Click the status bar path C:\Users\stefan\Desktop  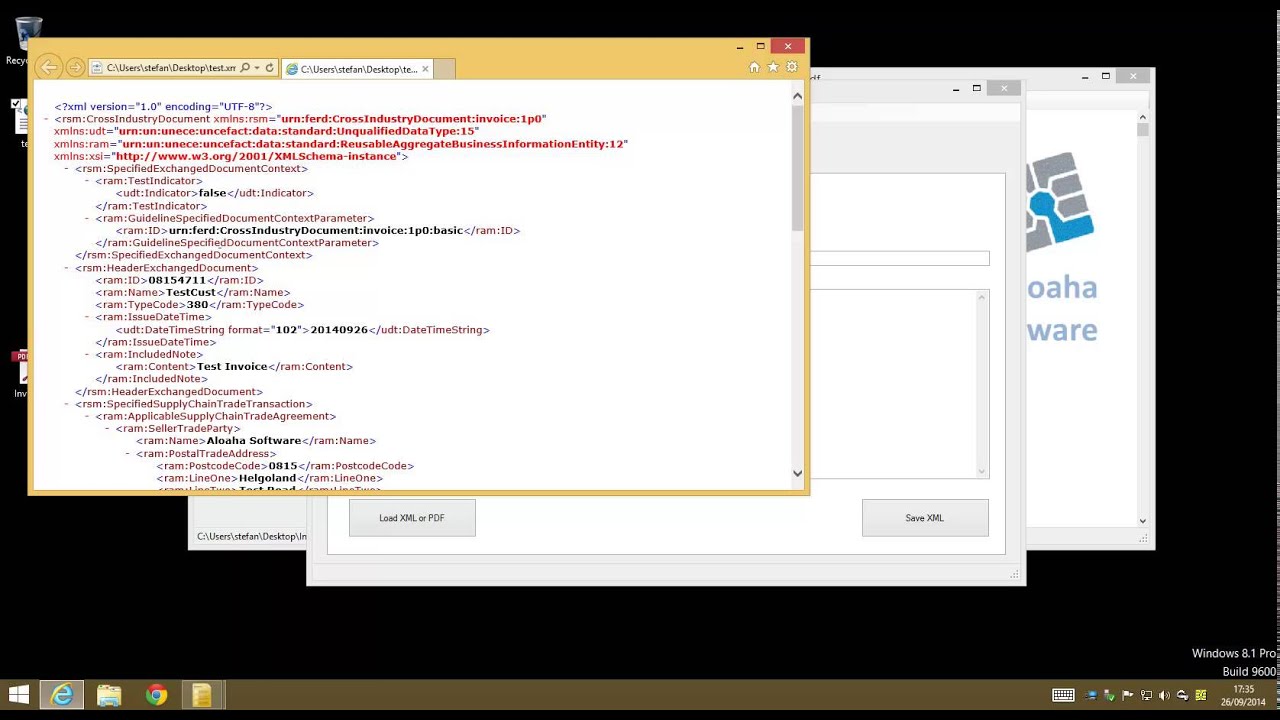coord(251,536)
